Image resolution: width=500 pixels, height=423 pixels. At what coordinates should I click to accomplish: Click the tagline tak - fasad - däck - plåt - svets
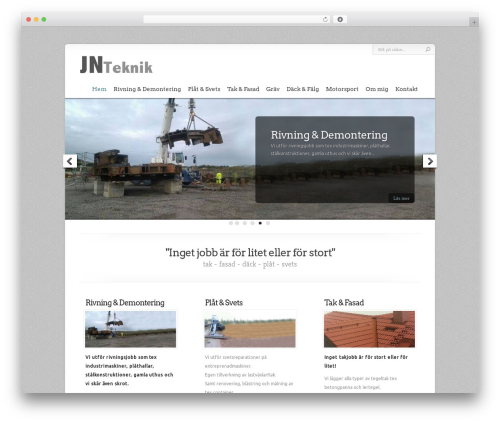(250, 264)
